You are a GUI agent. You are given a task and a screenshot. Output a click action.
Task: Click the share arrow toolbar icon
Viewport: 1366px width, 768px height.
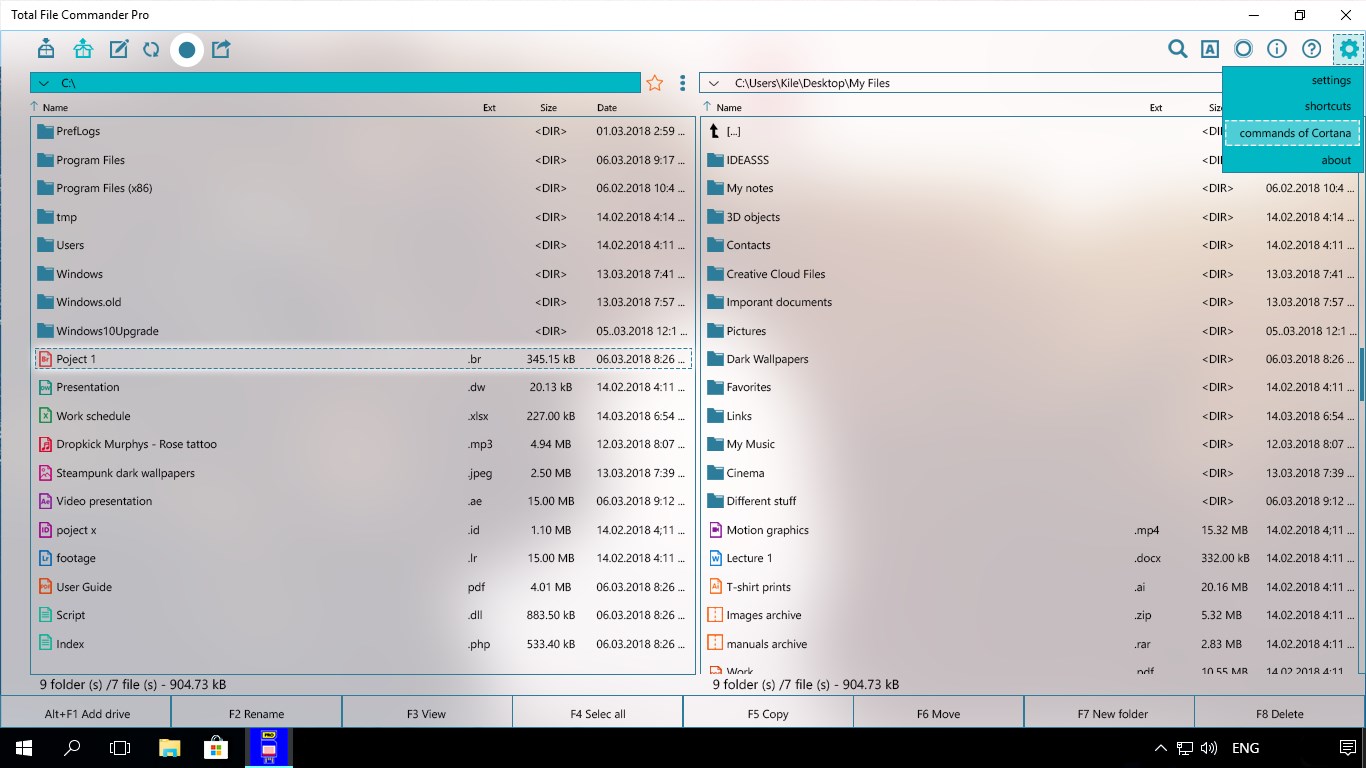point(221,49)
